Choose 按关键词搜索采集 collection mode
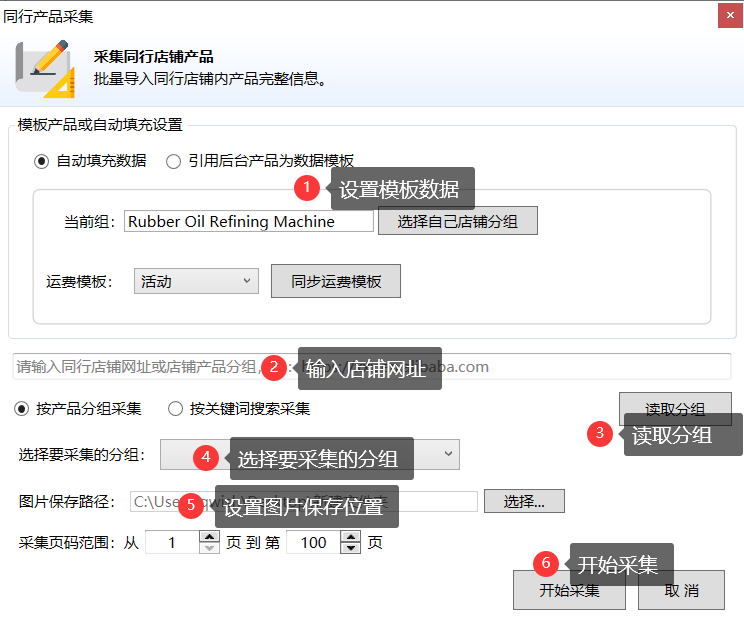The image size is (744, 622). click(175, 408)
